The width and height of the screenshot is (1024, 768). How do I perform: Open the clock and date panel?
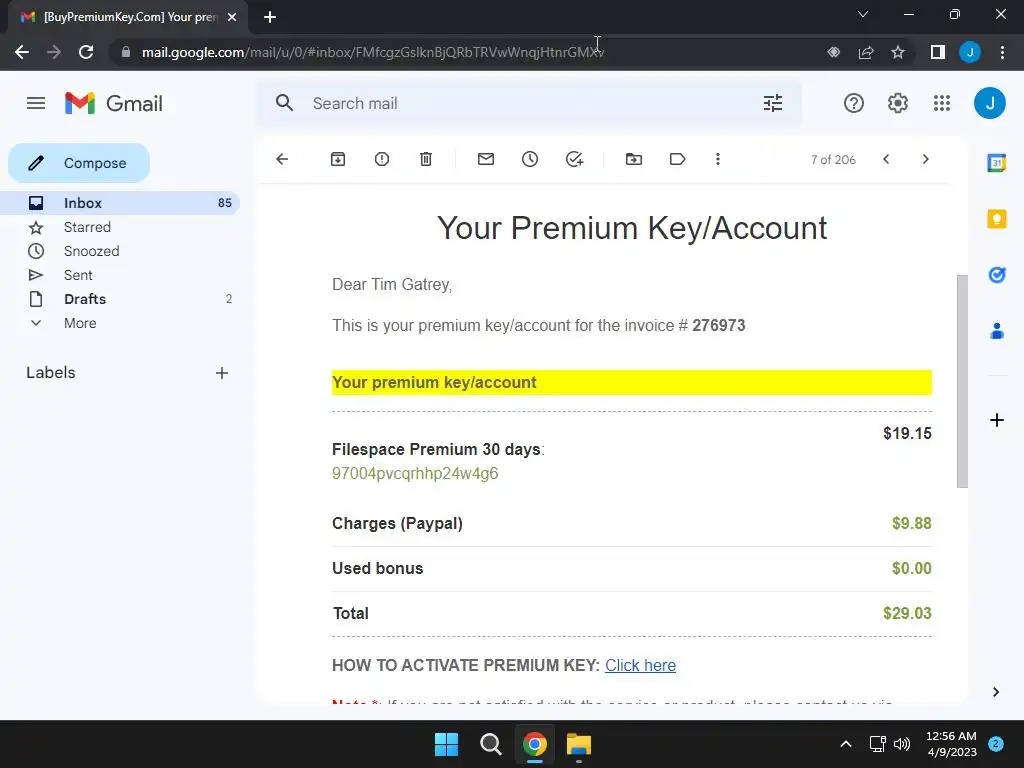(952, 744)
